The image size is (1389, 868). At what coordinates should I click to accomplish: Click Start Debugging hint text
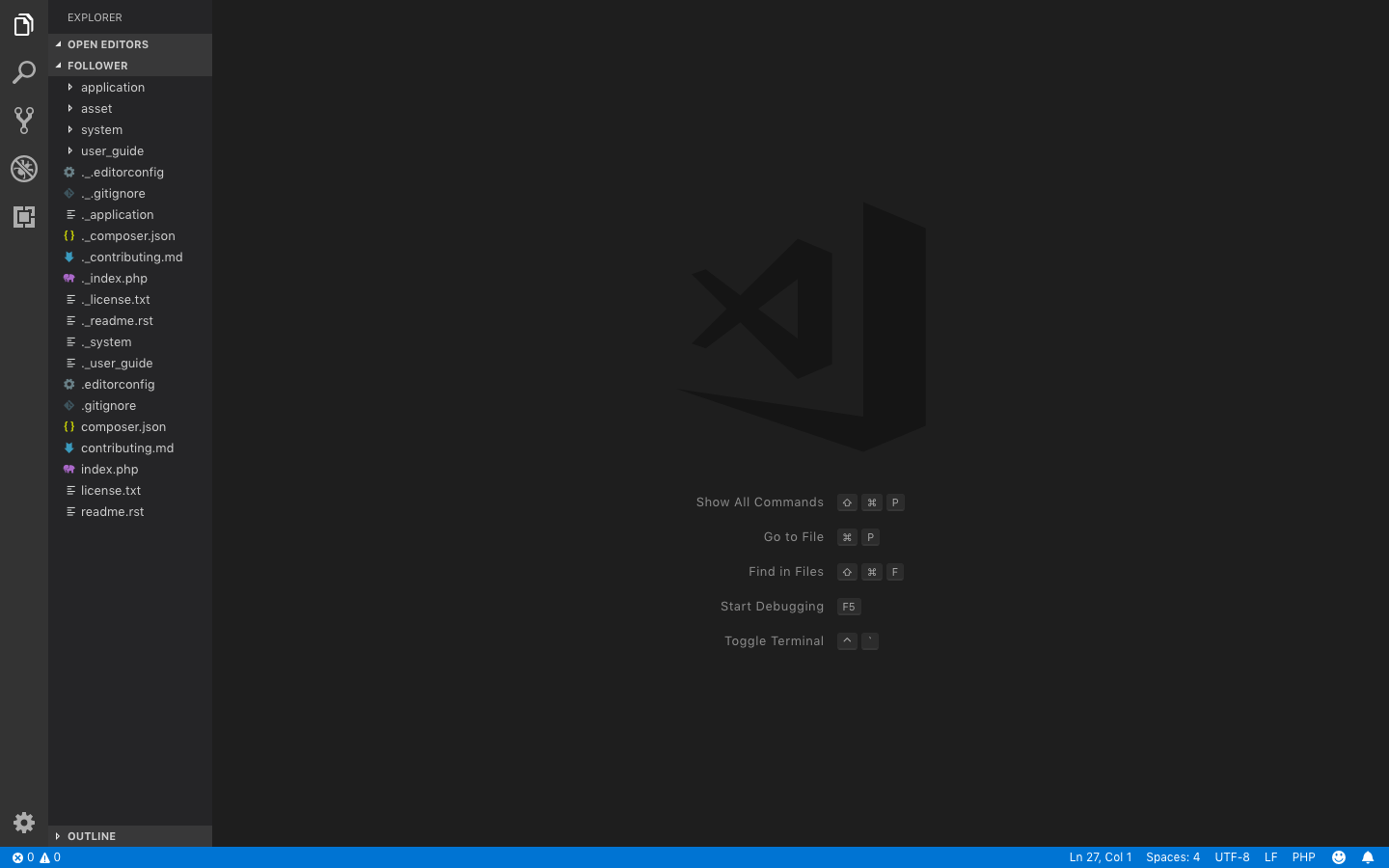(772, 607)
